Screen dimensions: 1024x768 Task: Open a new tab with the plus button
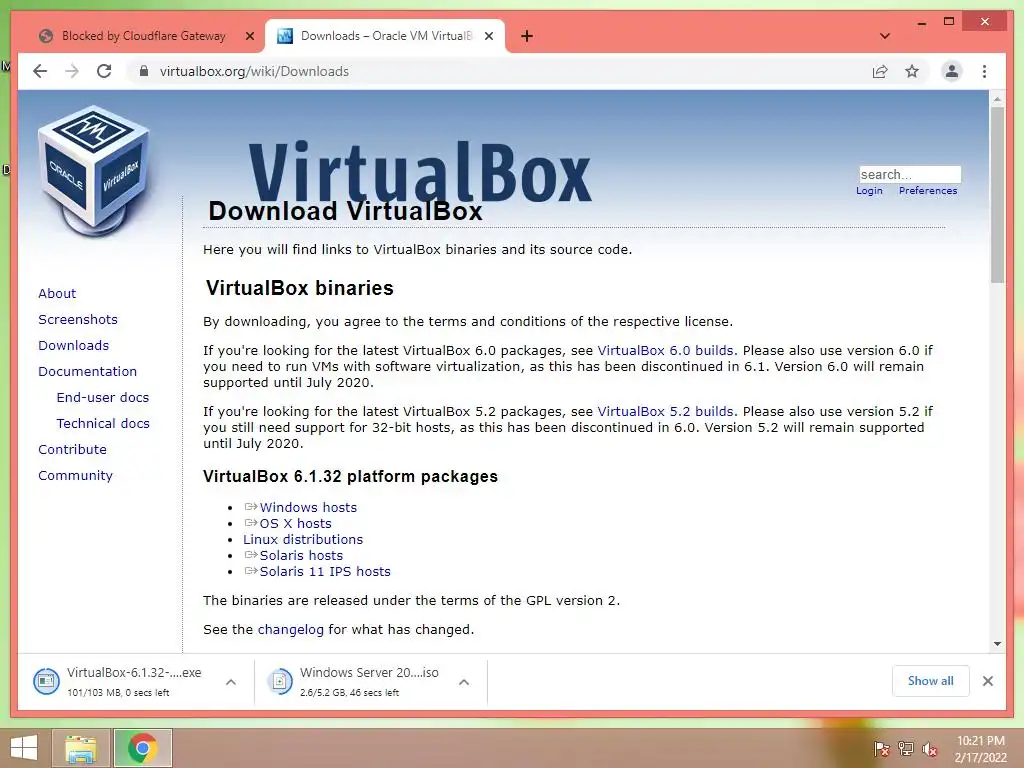coord(527,36)
